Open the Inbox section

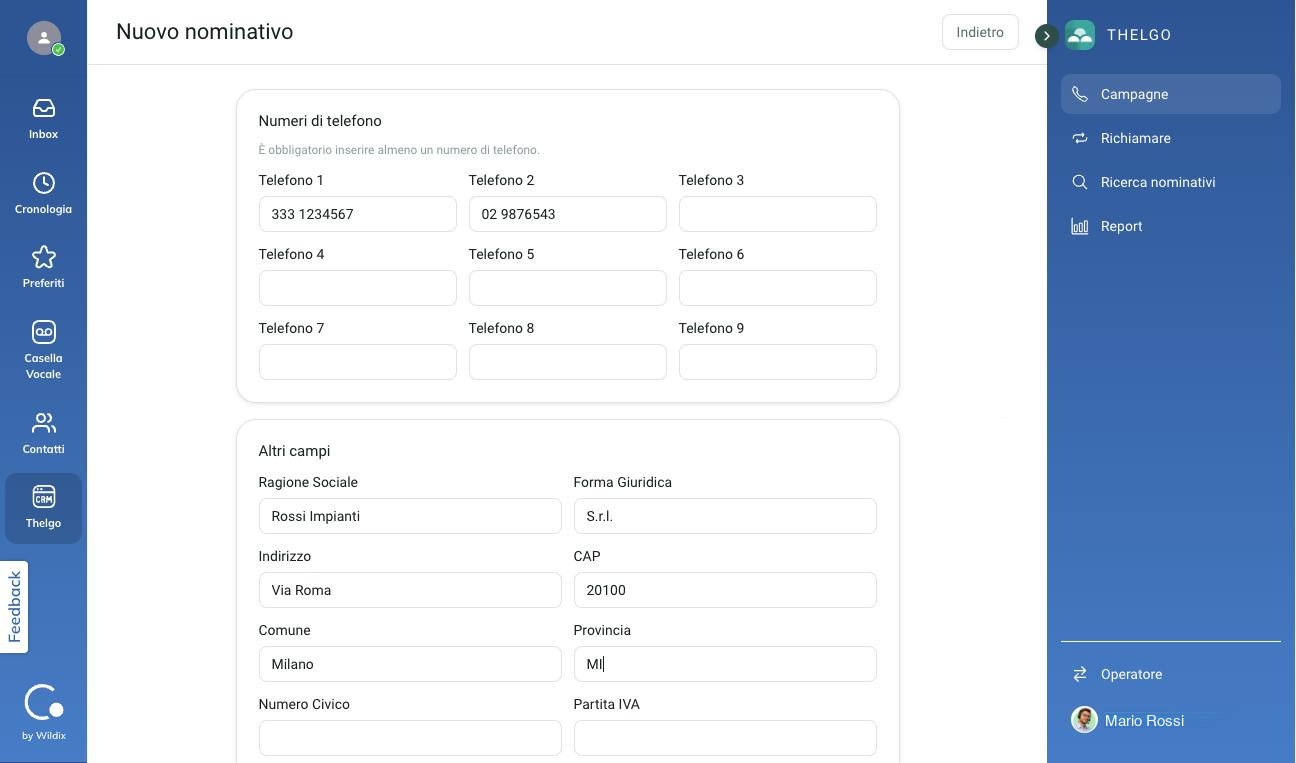click(x=43, y=118)
